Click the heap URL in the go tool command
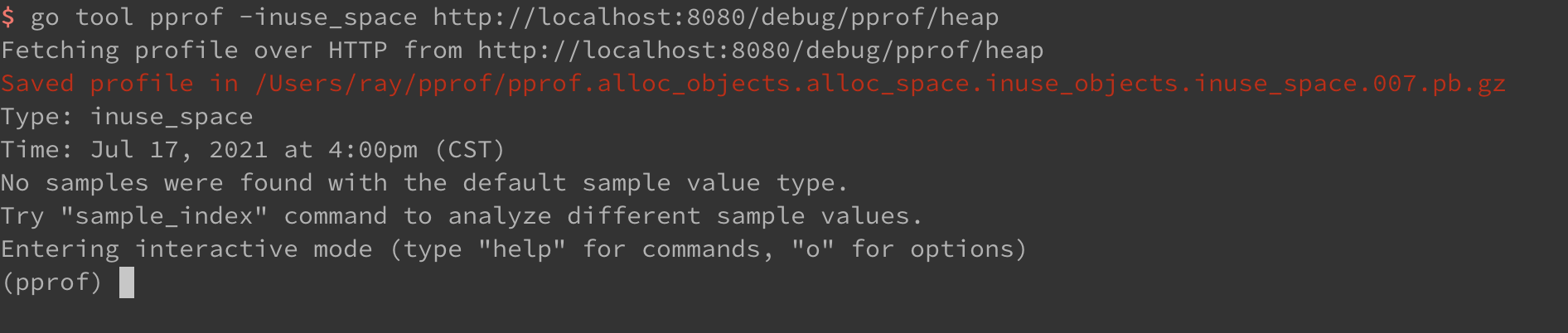 point(715,17)
